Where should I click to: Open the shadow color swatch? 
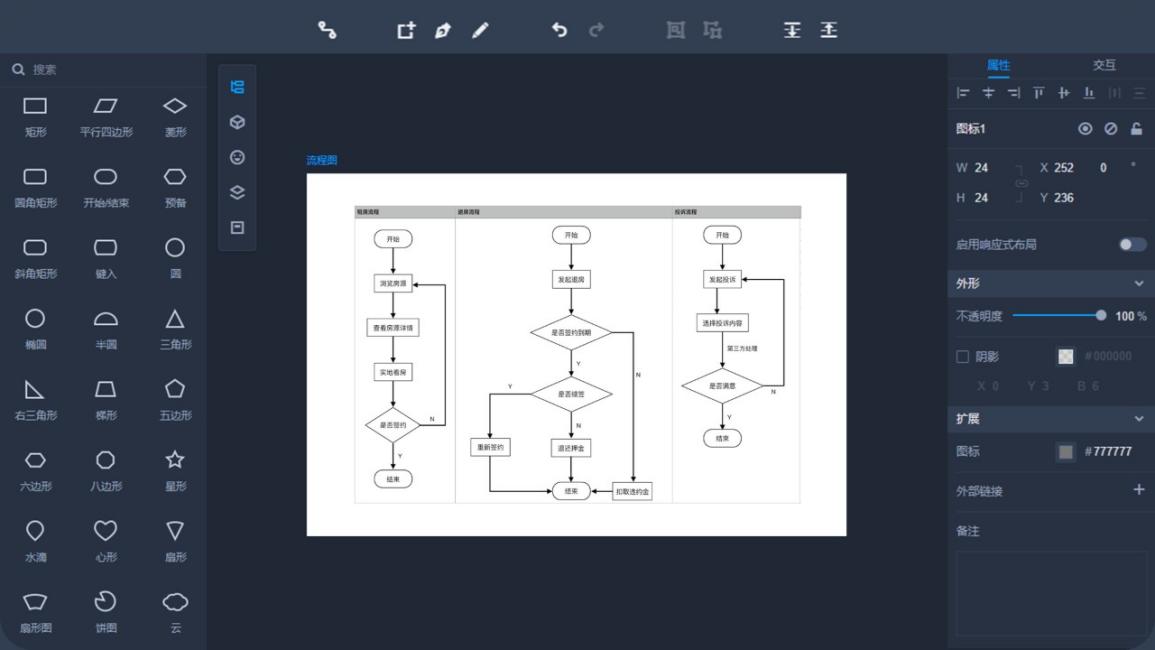1066,357
